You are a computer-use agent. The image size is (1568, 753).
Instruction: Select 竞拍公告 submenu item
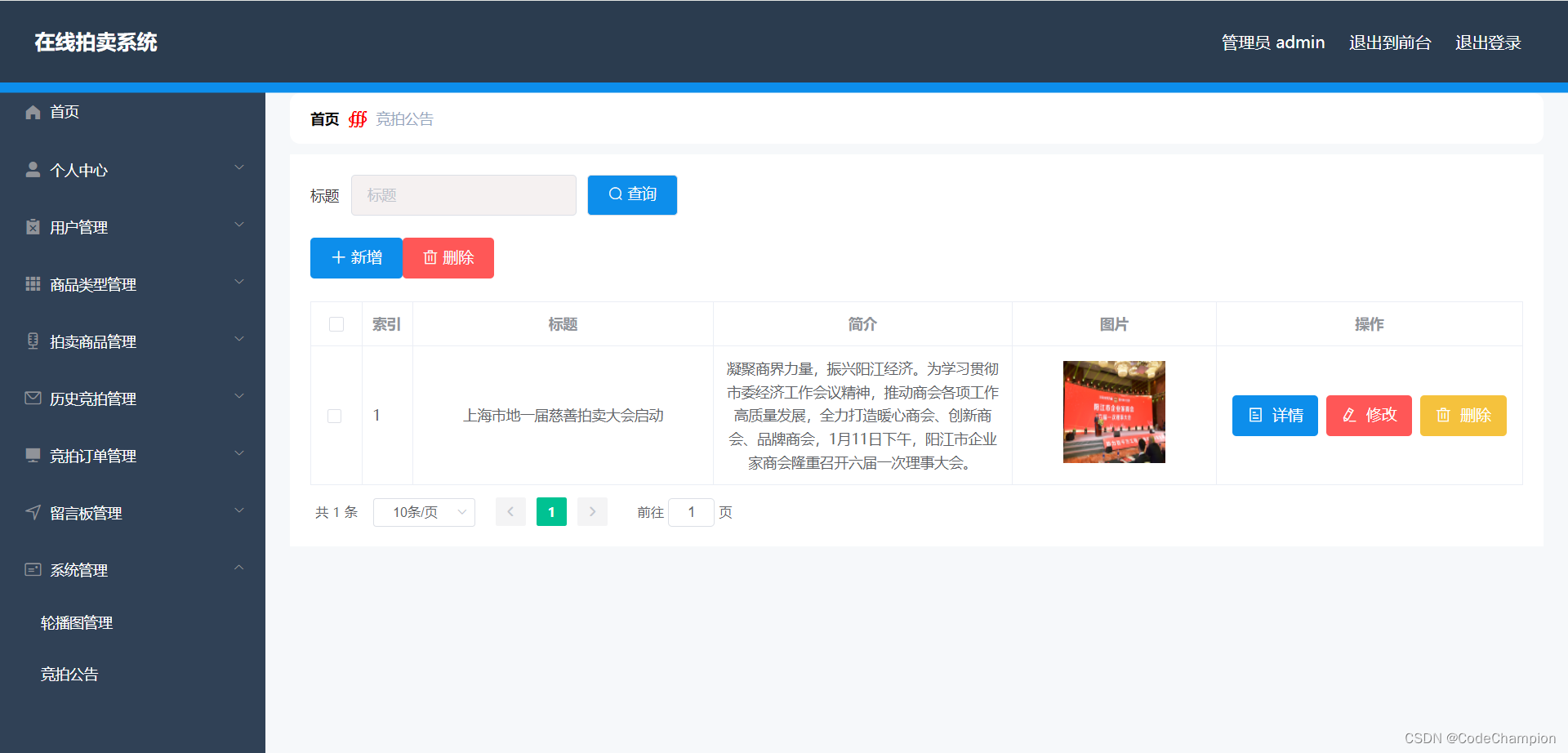pyautogui.click(x=69, y=674)
